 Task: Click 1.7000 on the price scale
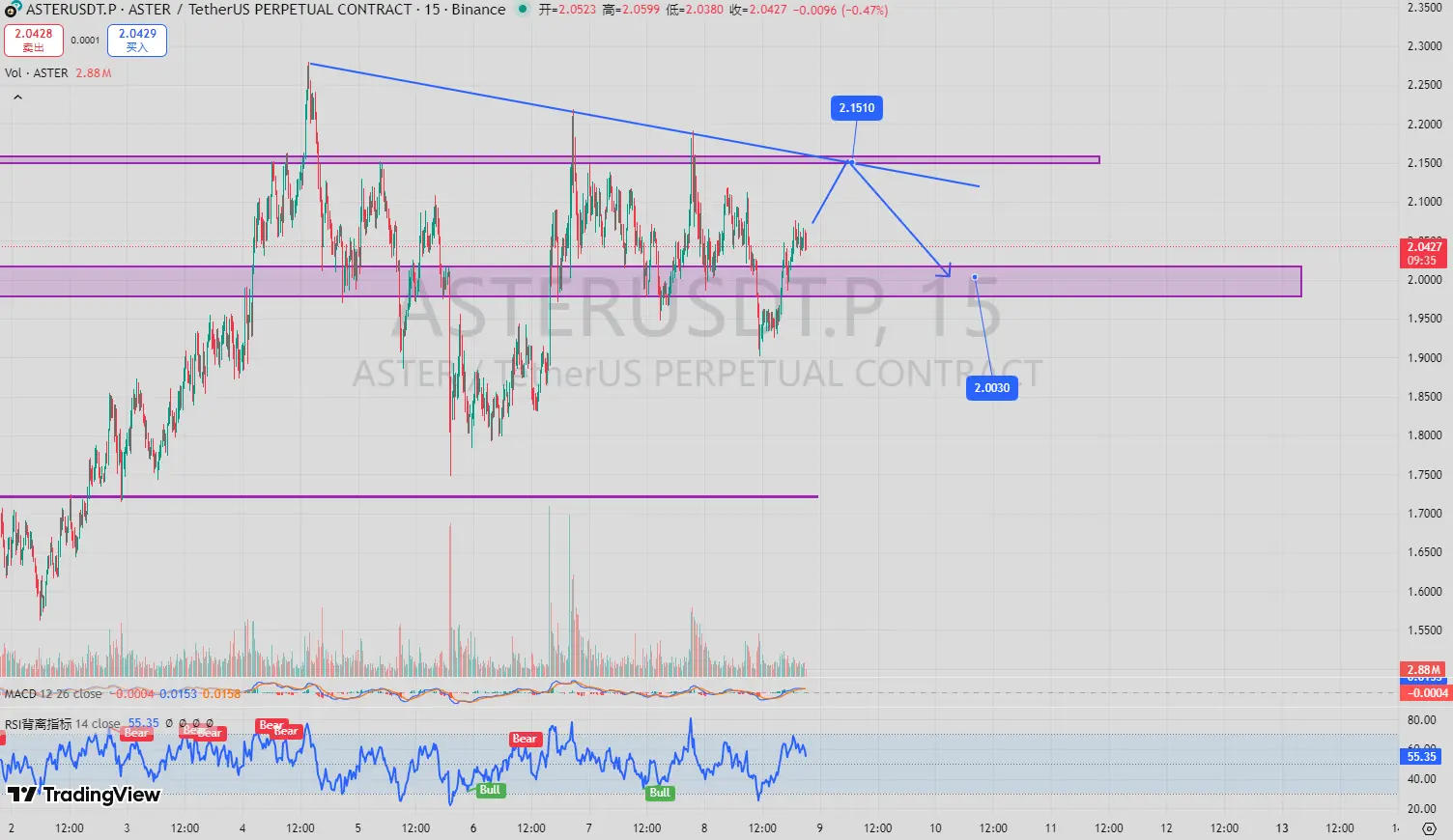[1424, 514]
